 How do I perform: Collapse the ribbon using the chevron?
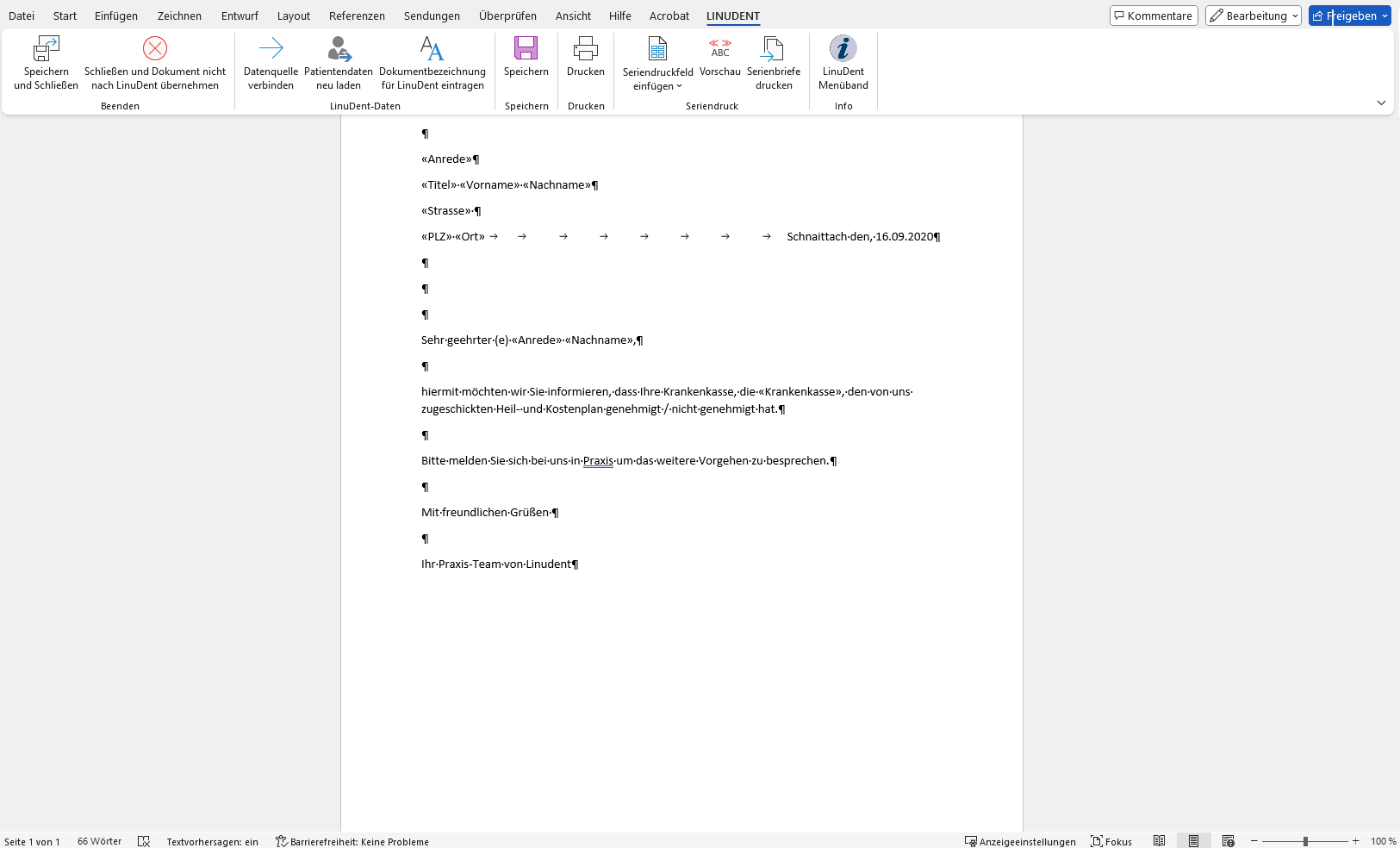[1381, 103]
